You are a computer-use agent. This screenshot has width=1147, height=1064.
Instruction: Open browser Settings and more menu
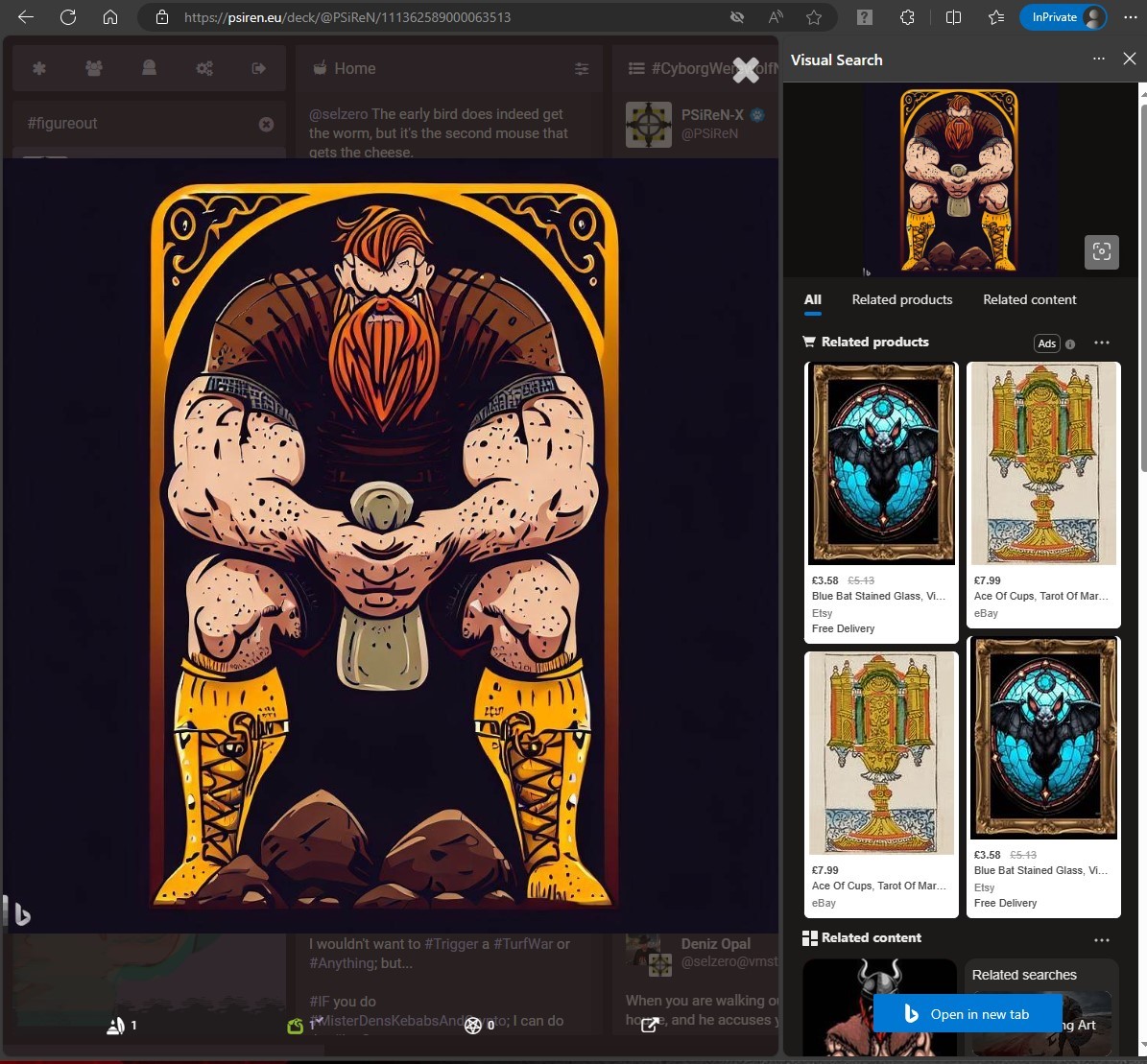click(x=1130, y=17)
